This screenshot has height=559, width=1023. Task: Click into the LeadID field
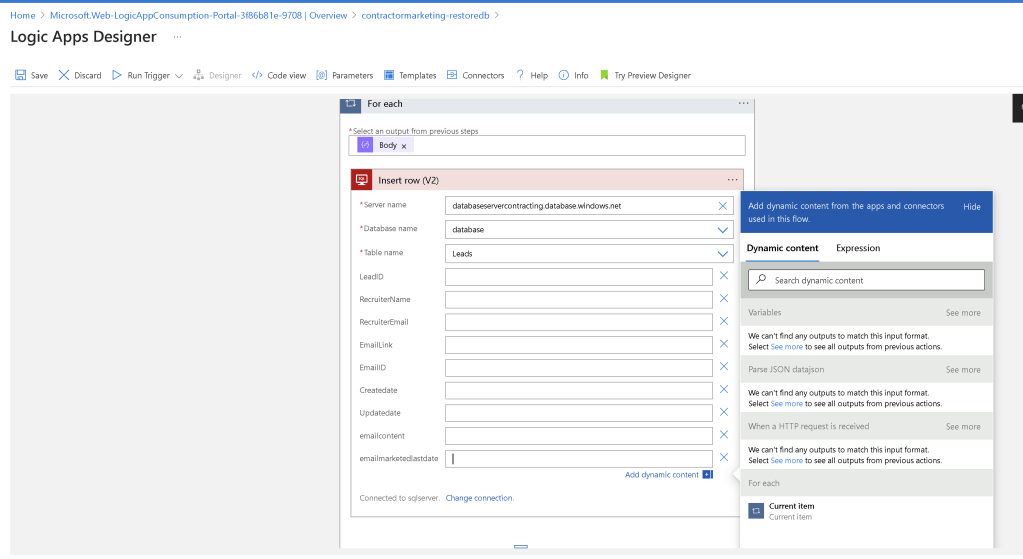579,277
